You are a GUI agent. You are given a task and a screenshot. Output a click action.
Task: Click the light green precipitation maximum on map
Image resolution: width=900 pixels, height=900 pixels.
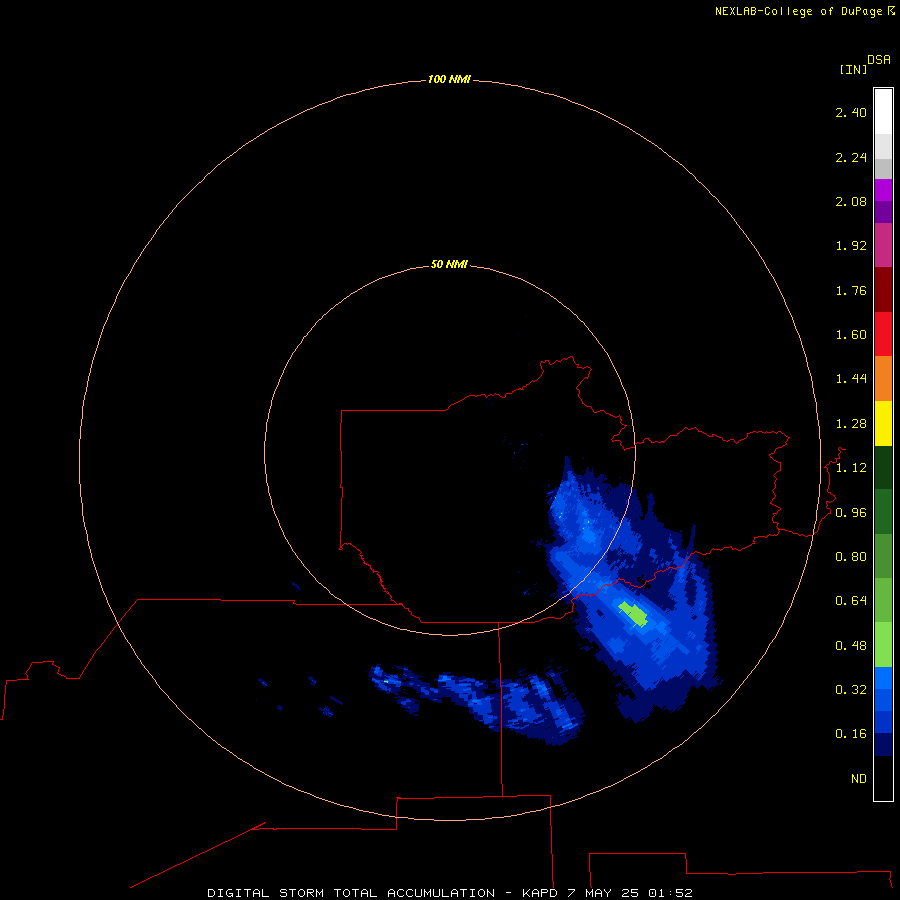point(633,614)
